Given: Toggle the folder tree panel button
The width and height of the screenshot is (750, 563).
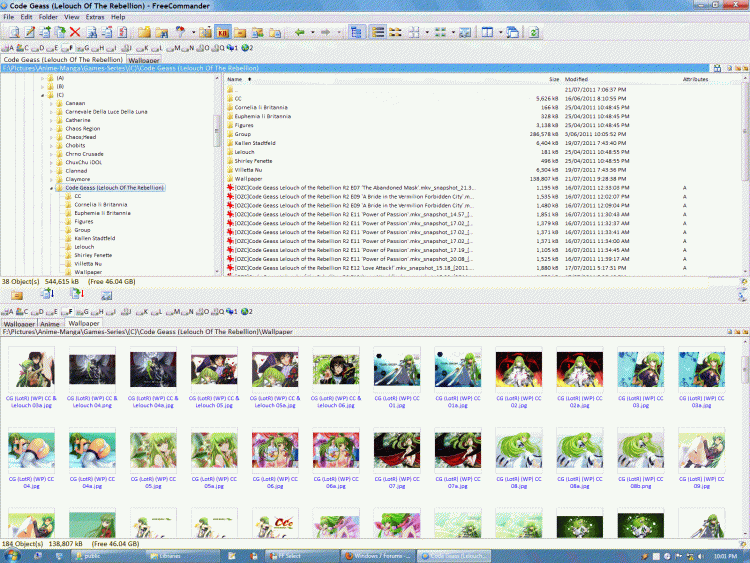Looking at the screenshot, I should pos(356,32).
